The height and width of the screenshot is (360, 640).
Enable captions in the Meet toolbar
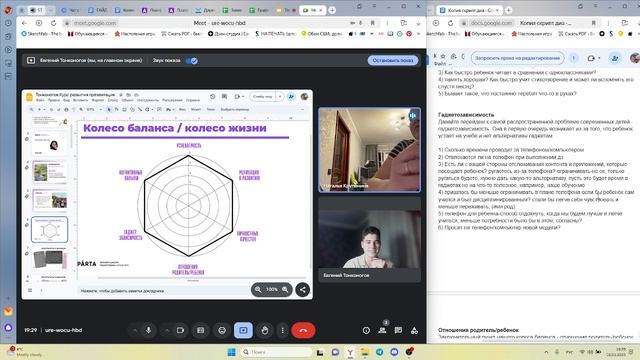200,330
